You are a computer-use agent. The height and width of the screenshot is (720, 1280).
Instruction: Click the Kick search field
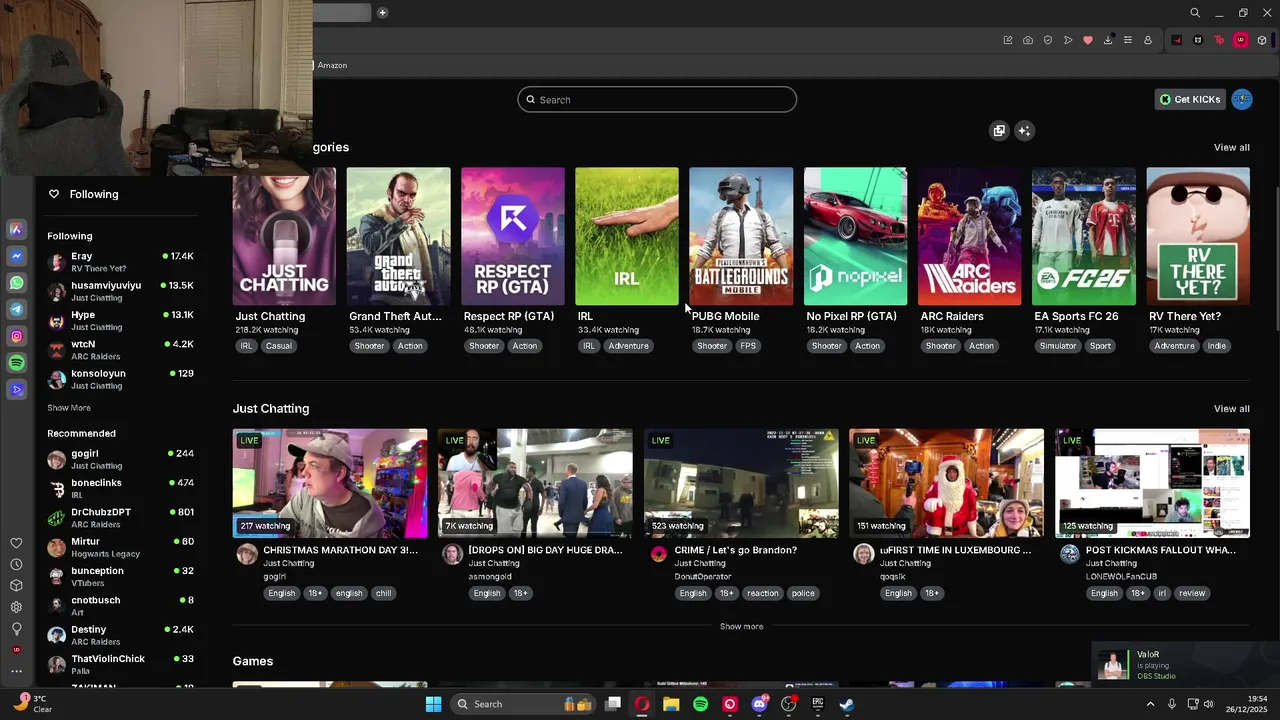(657, 99)
